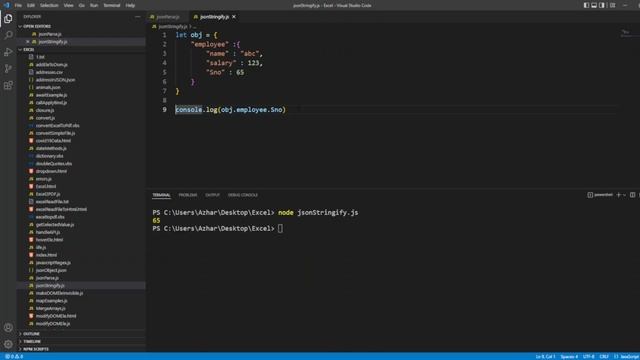Open the Run and Debug view
The width and height of the screenshot is (640, 360).
coord(8,52)
